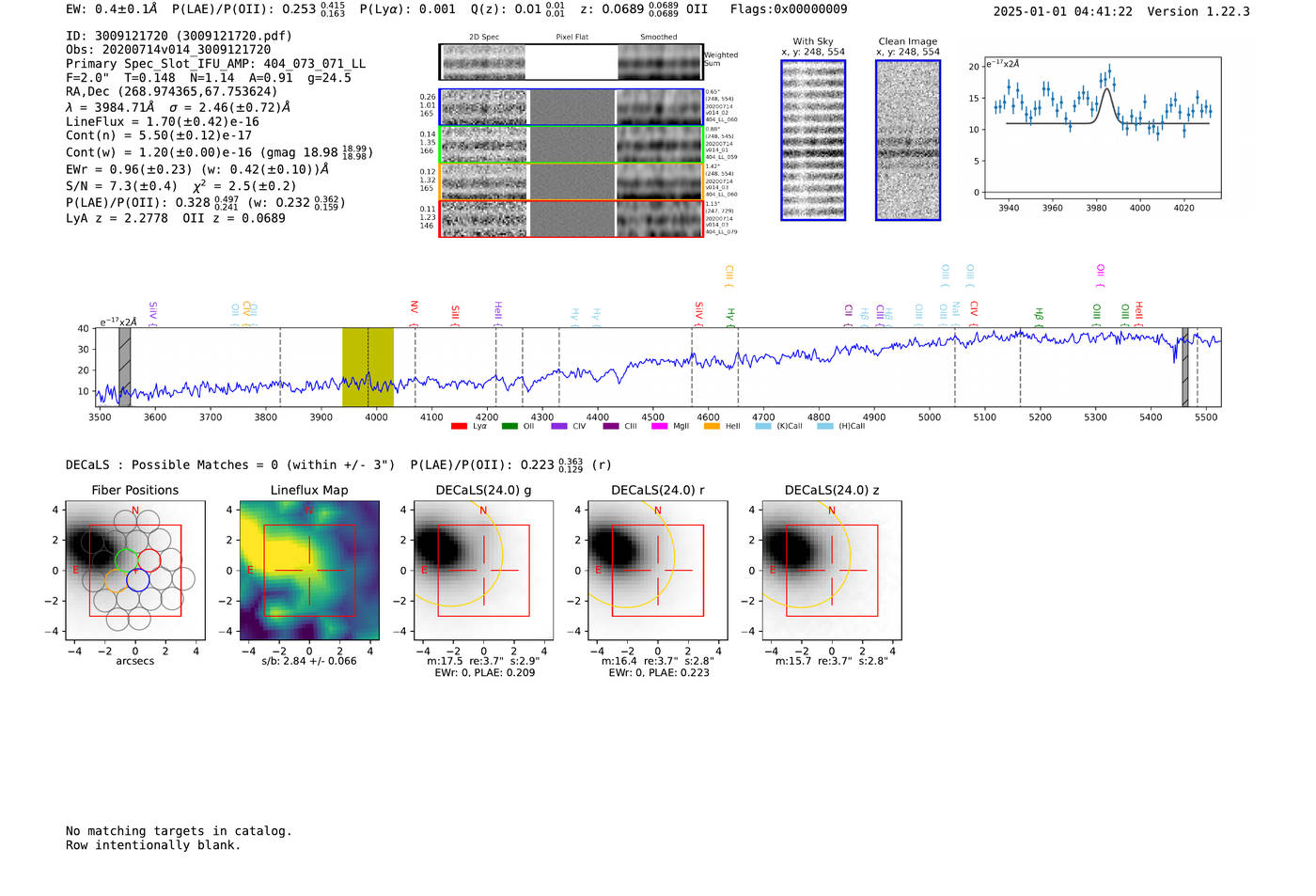1316x896 pixels.
Task: Select the DECaLS(24.0) r image
Action: tap(657, 570)
